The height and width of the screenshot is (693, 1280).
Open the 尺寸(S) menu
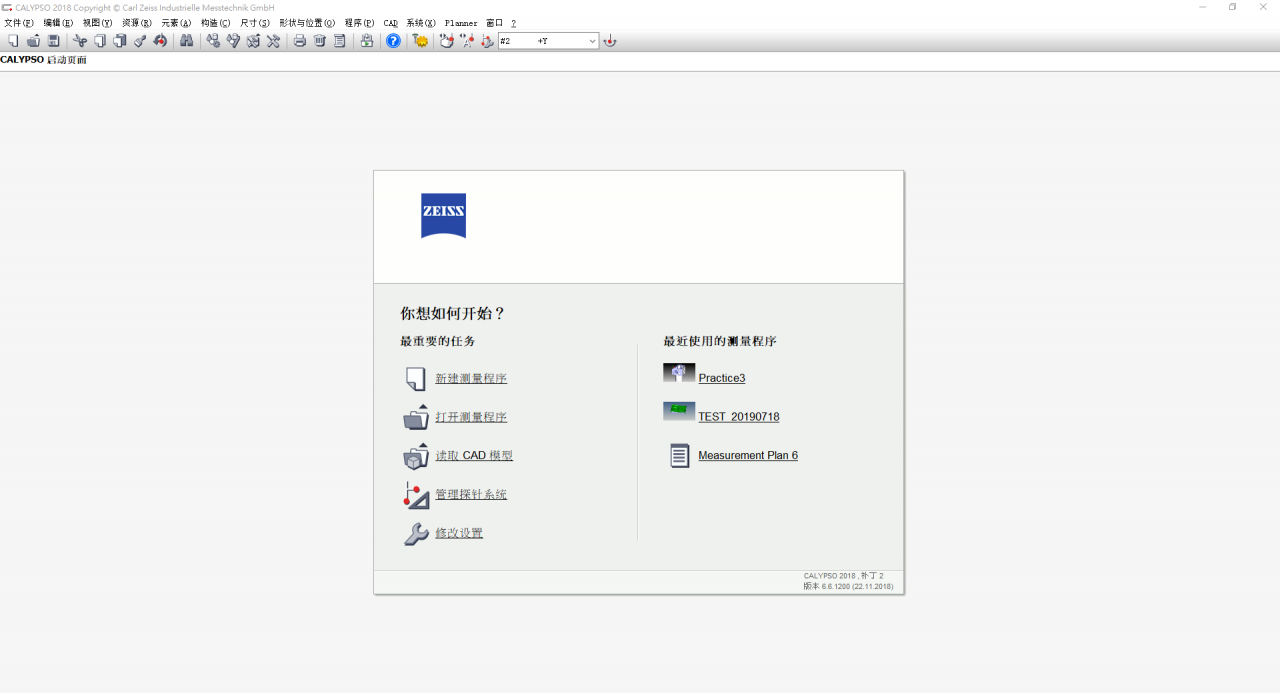[x=255, y=23]
